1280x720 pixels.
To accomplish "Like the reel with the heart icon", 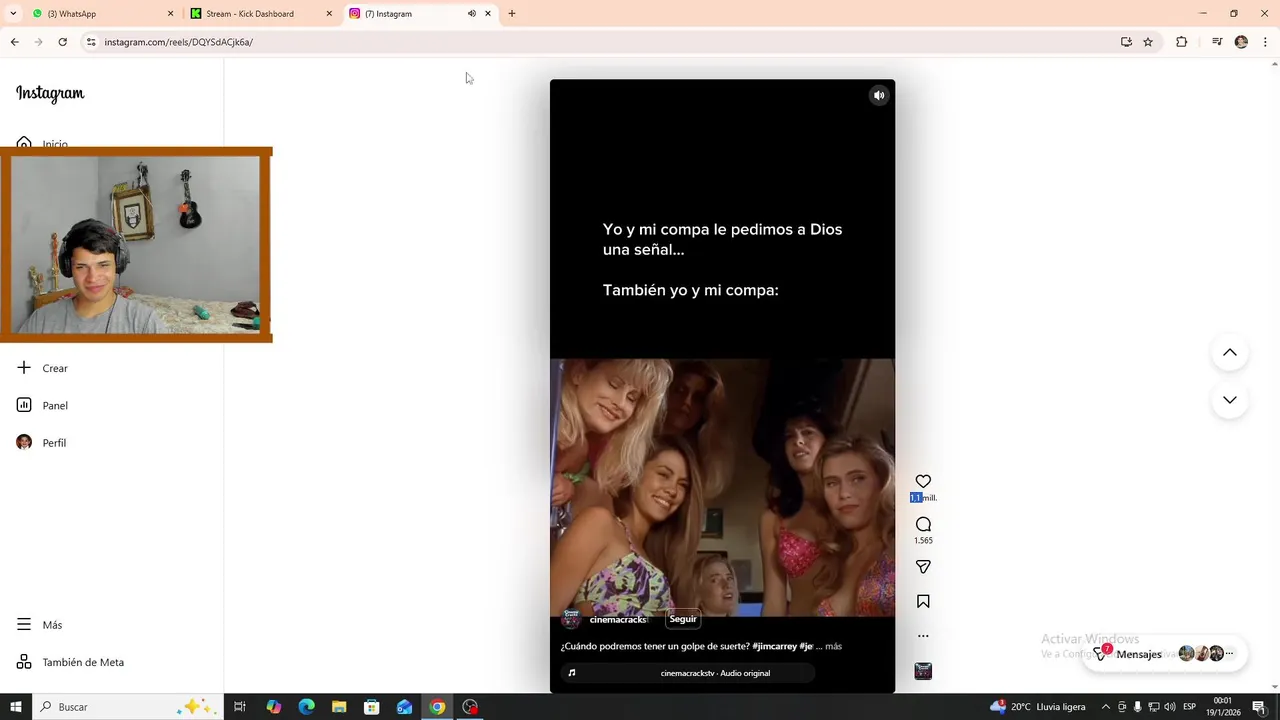I will pos(923,481).
